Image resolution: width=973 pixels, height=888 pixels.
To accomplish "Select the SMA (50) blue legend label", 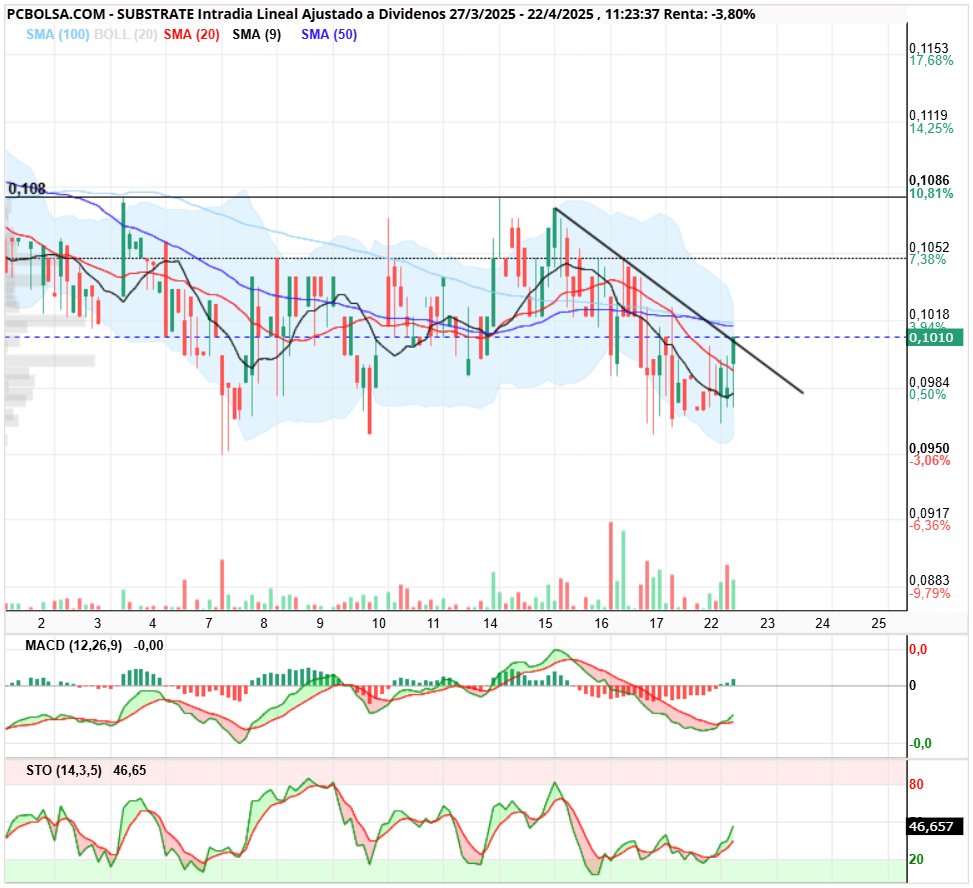I will coord(329,35).
